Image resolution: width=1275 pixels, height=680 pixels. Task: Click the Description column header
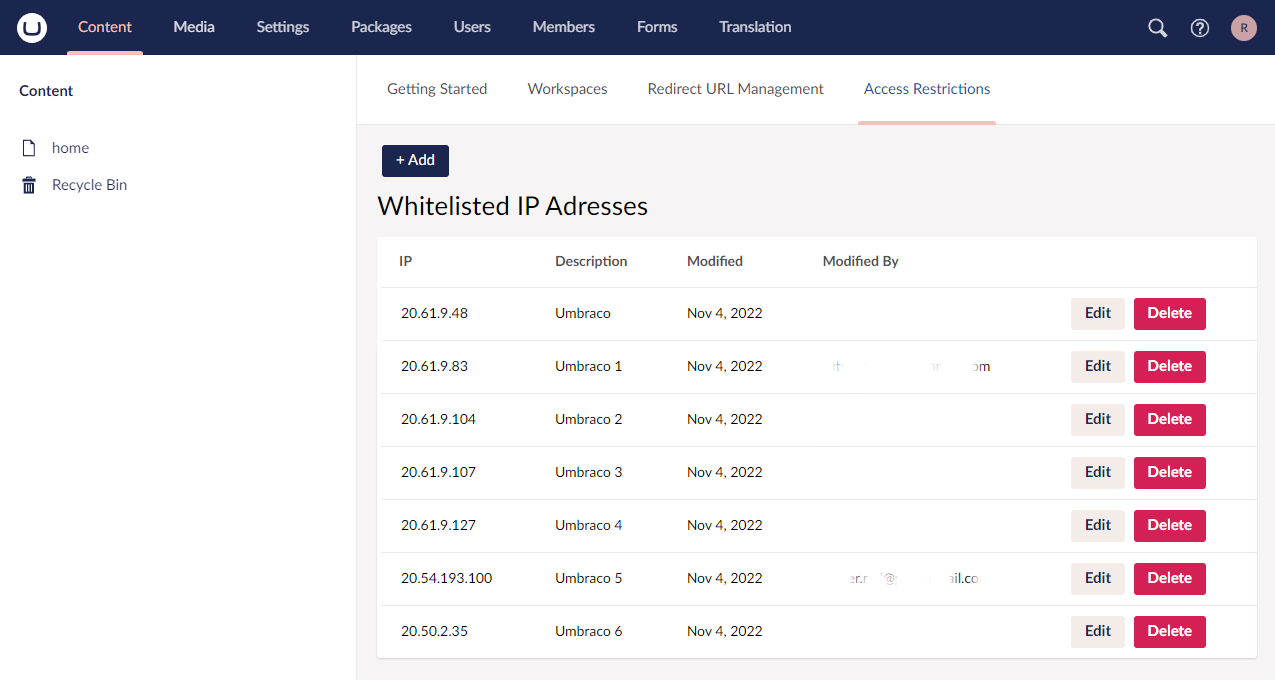coord(591,261)
